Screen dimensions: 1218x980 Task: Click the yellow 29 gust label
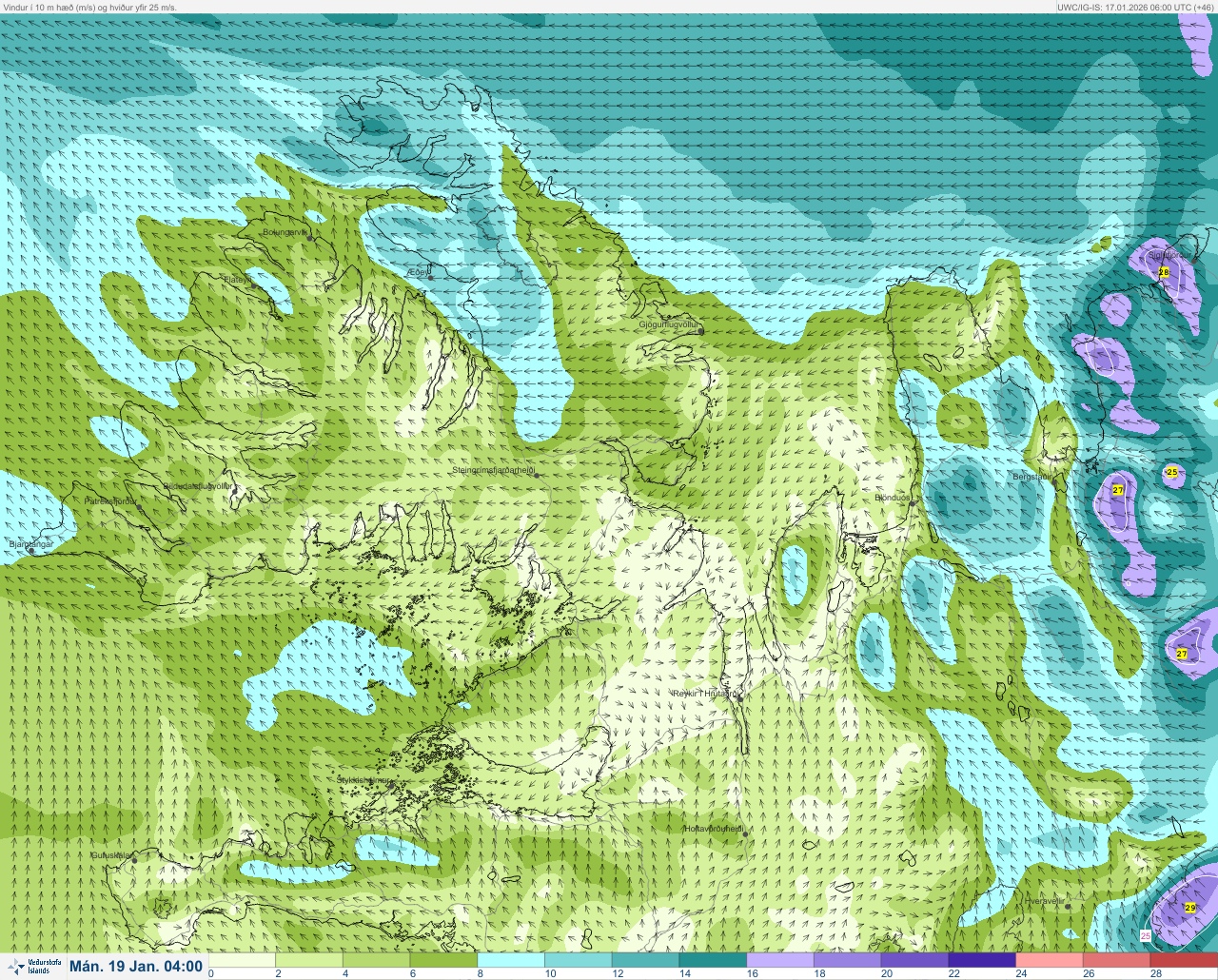pyautogui.click(x=1190, y=908)
